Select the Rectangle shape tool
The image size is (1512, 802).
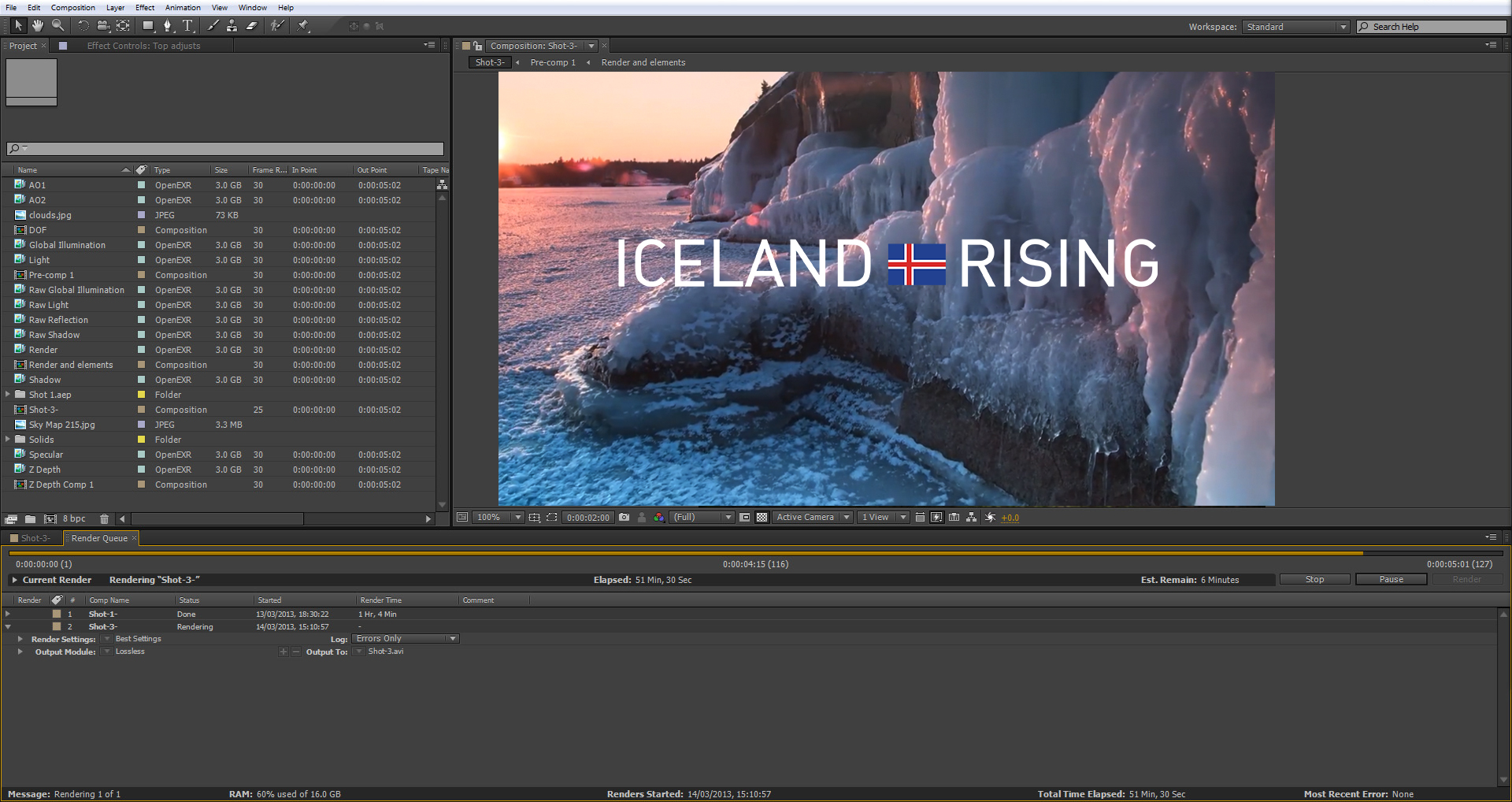click(147, 25)
